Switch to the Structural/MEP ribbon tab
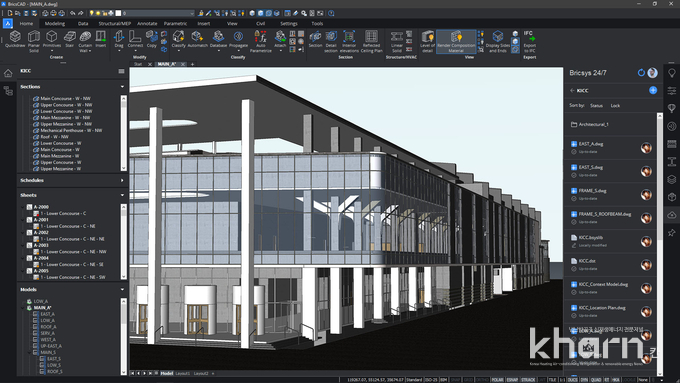Image resolution: width=680 pixels, height=383 pixels. pos(114,23)
